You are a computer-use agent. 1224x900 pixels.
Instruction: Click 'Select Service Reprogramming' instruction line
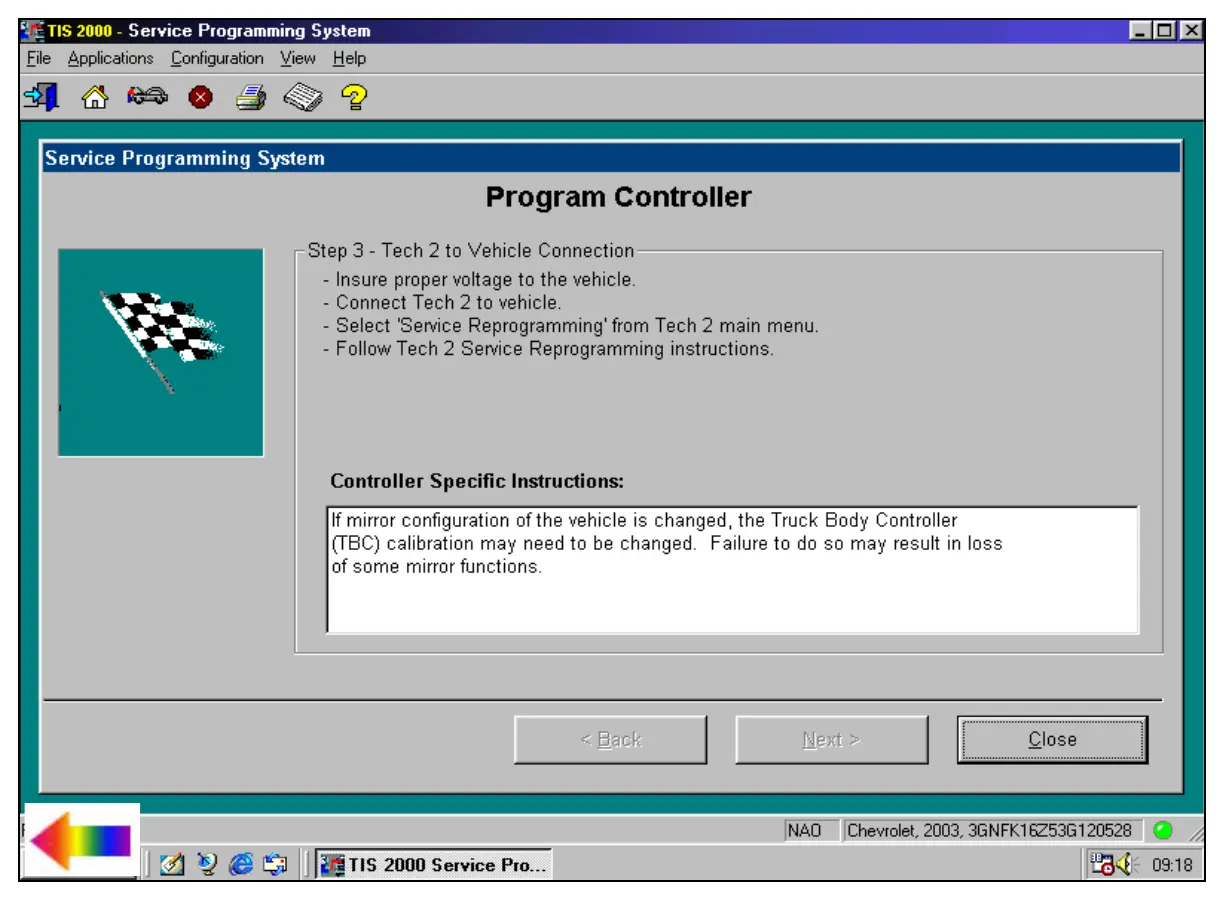click(x=571, y=326)
